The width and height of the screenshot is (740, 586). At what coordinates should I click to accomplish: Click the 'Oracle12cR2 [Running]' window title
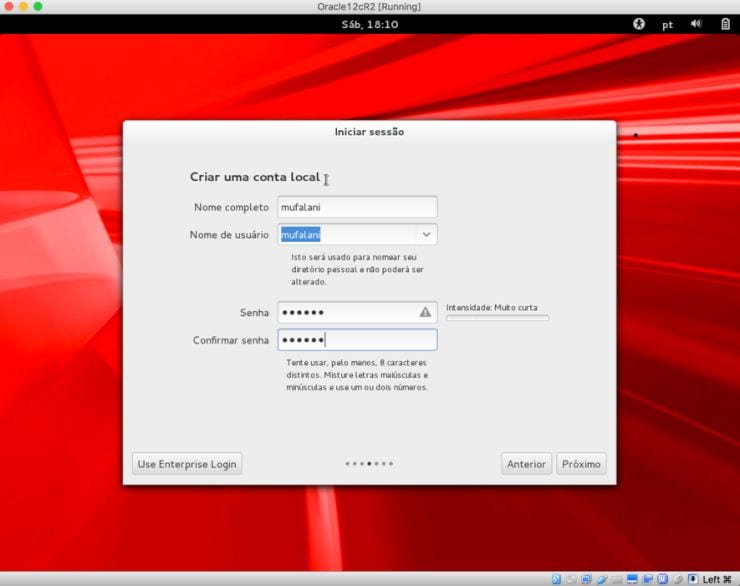click(x=369, y=7)
